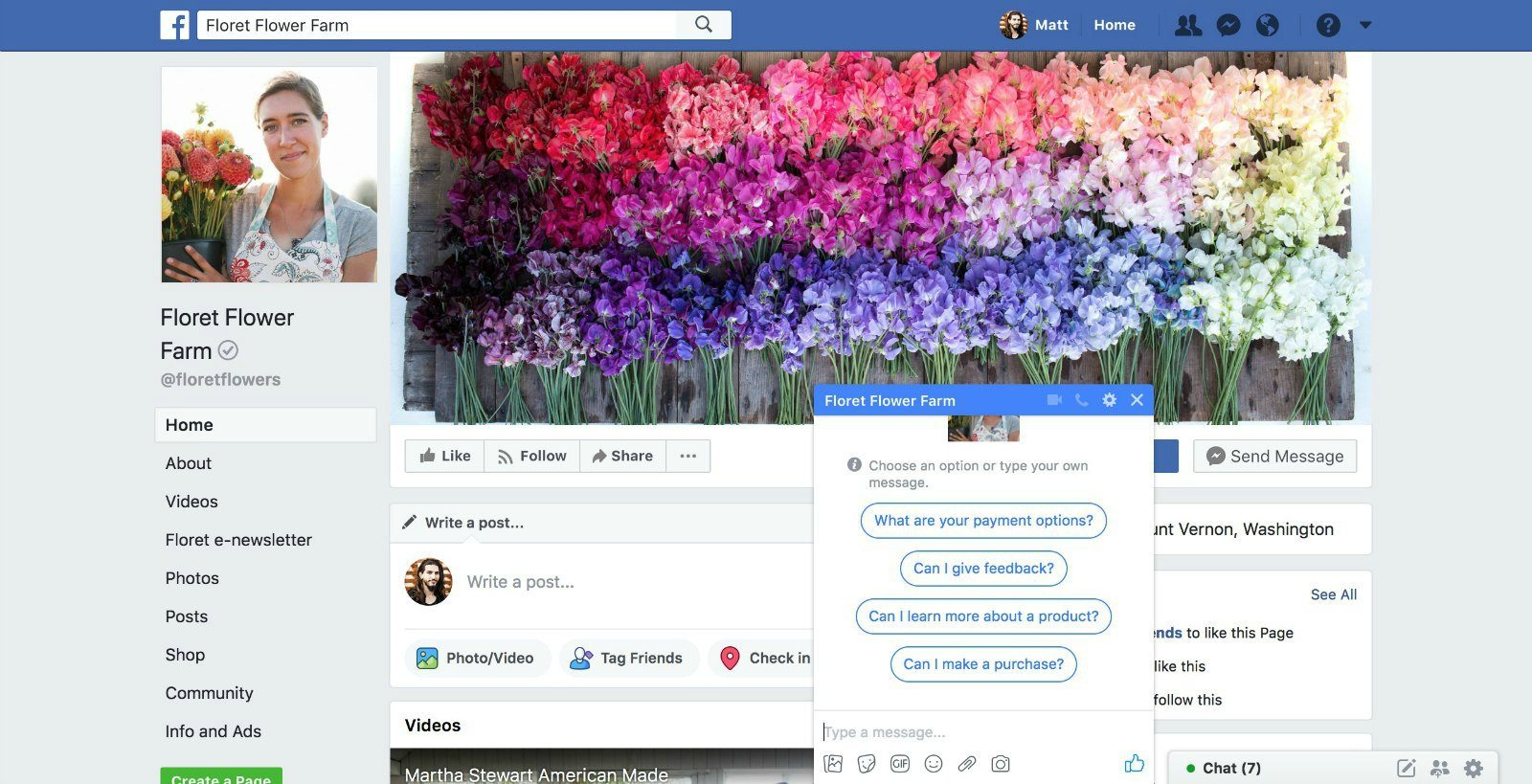The width and height of the screenshot is (1532, 784).
Task: Click the Type a message field
Action: click(983, 732)
